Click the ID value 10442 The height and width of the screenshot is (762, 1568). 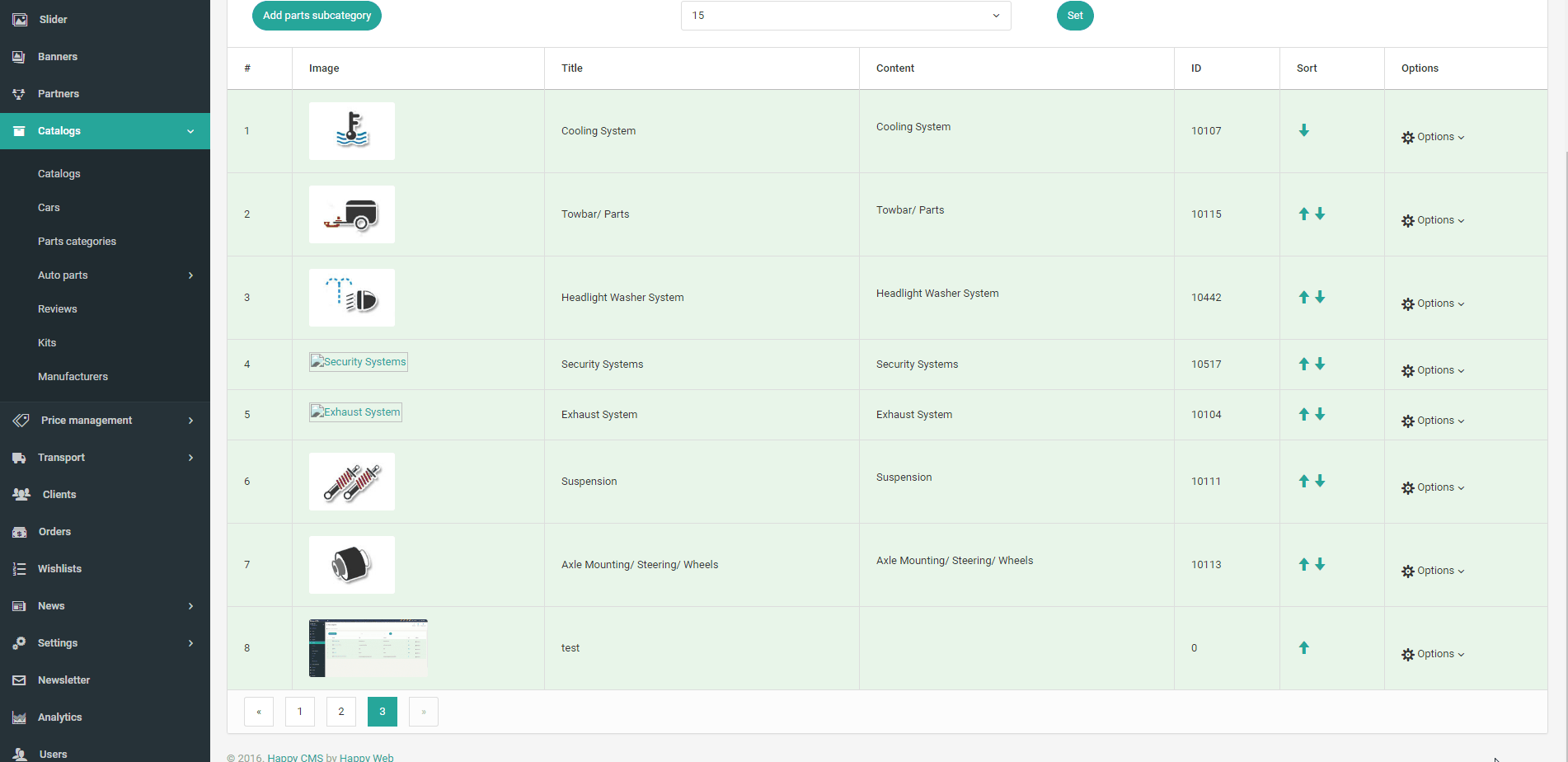(1206, 298)
